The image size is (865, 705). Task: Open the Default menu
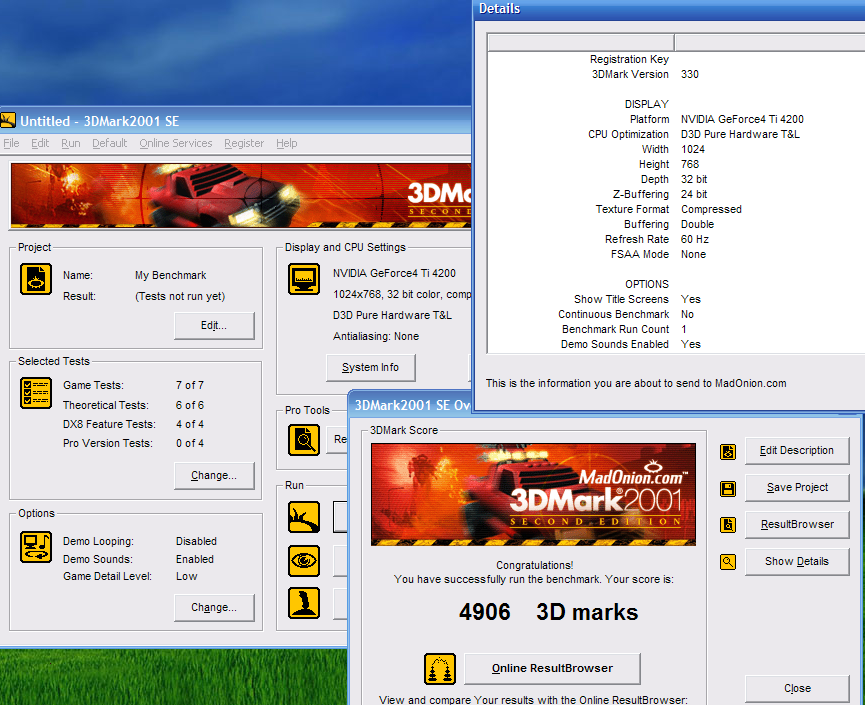[x=109, y=143]
